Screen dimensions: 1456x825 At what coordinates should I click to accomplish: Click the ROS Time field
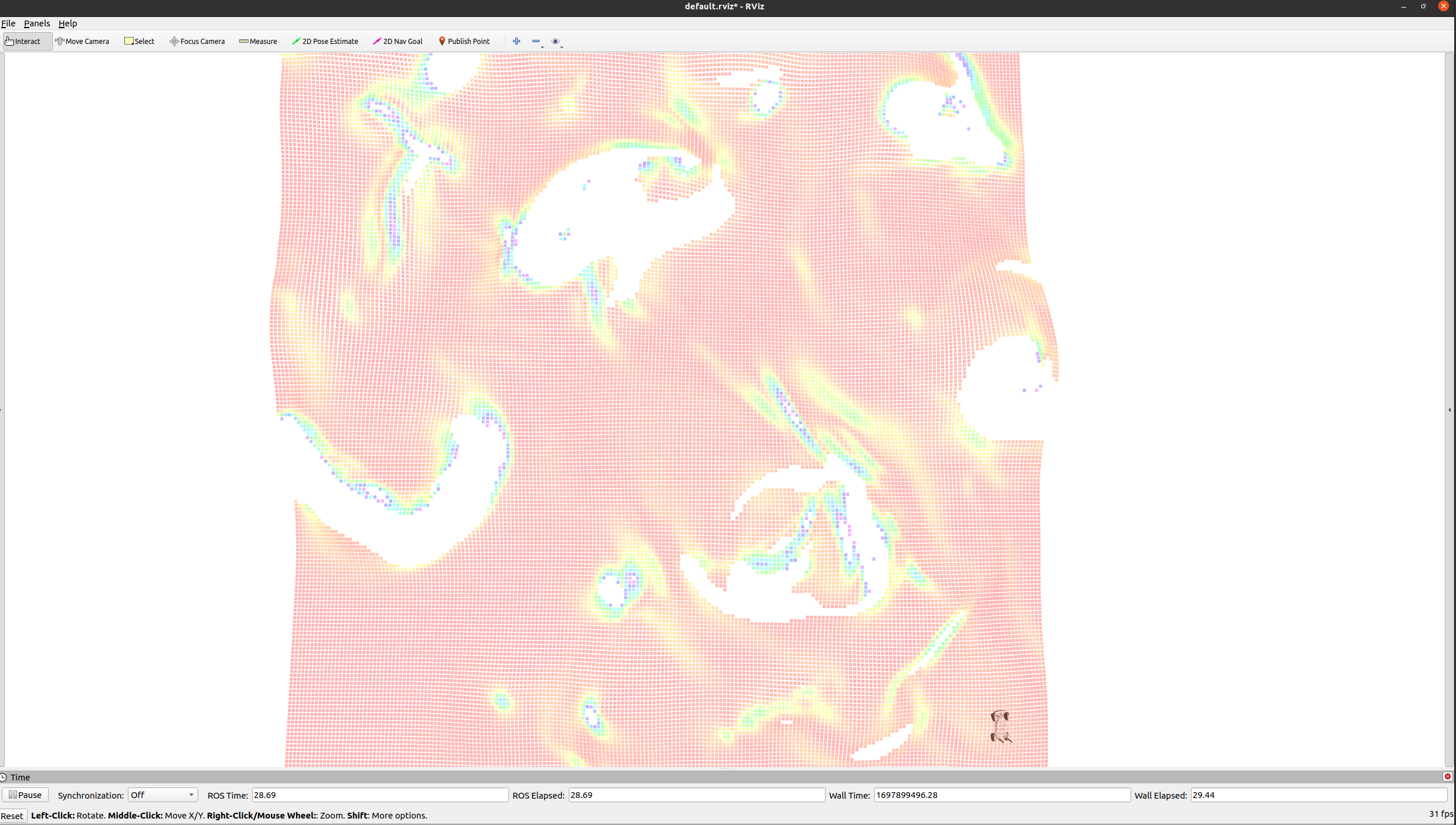point(379,795)
